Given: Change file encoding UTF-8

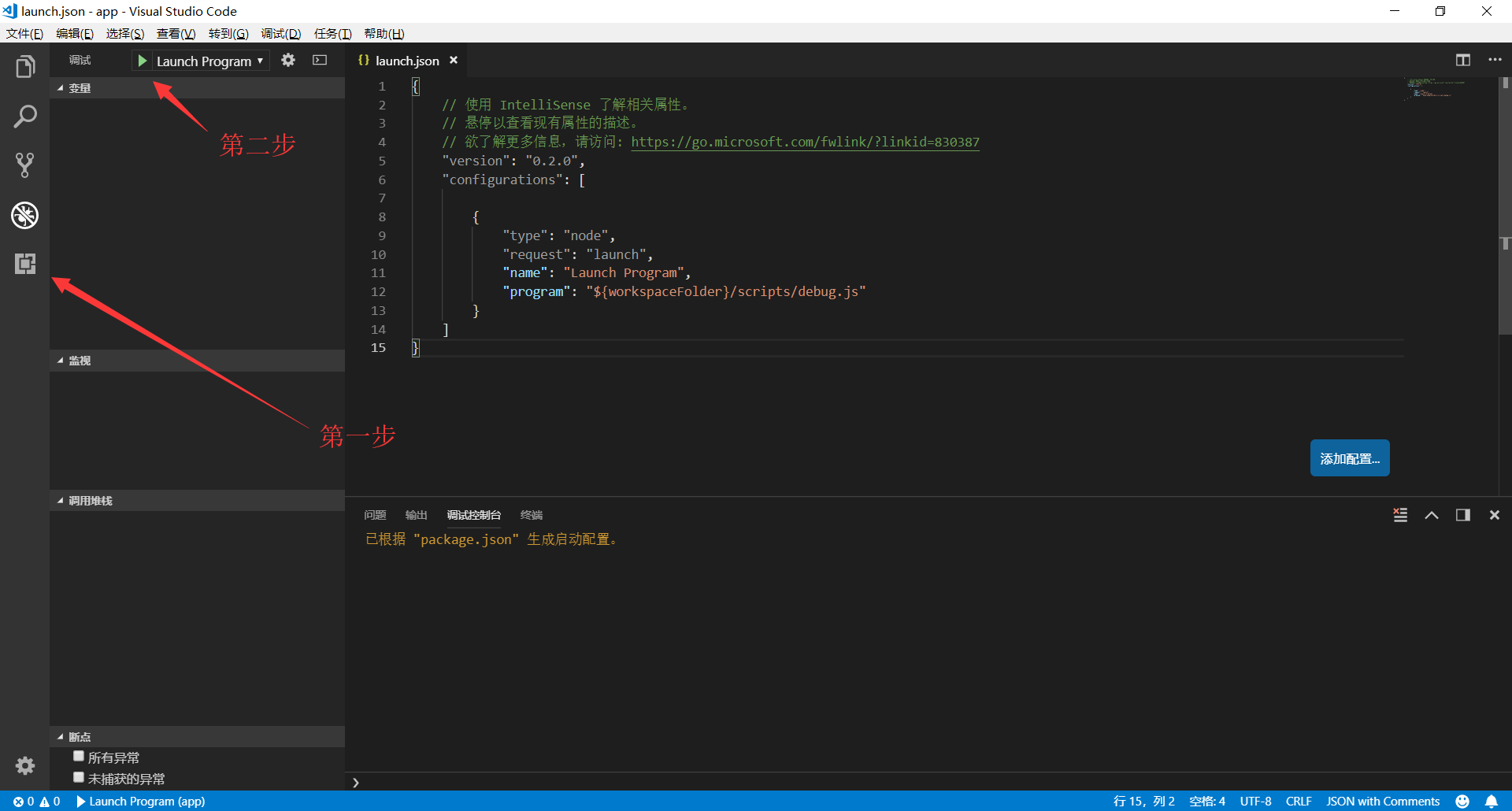Looking at the screenshot, I should (1255, 801).
